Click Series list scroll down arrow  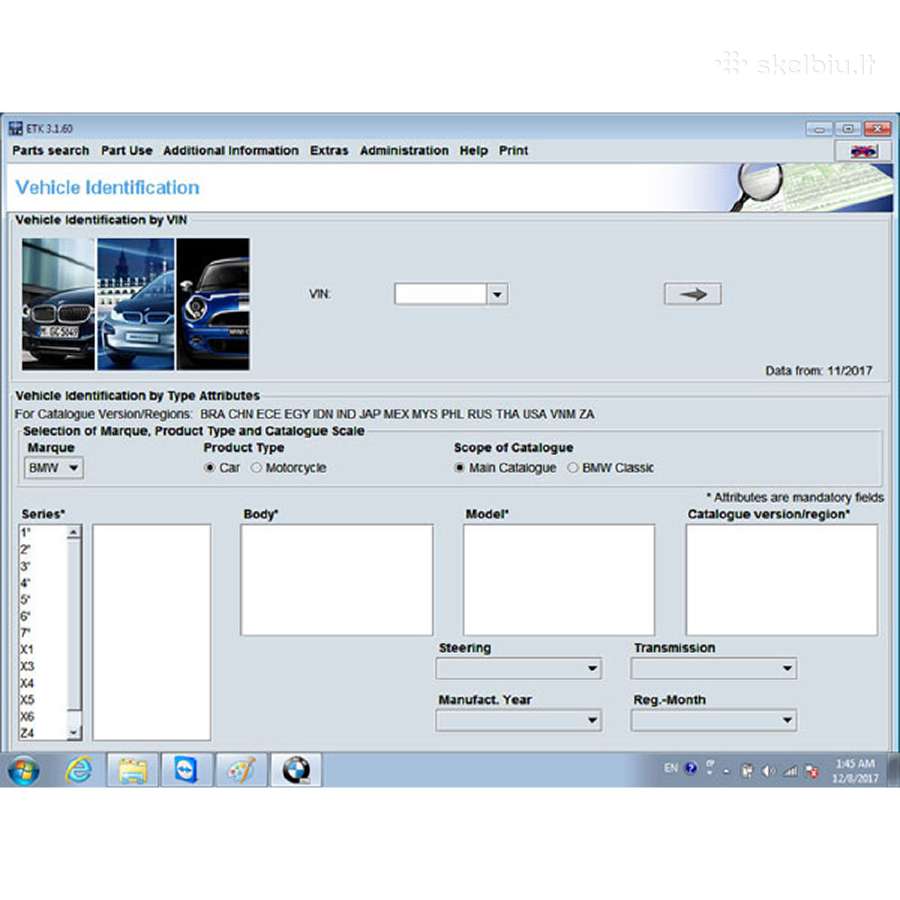point(73,732)
